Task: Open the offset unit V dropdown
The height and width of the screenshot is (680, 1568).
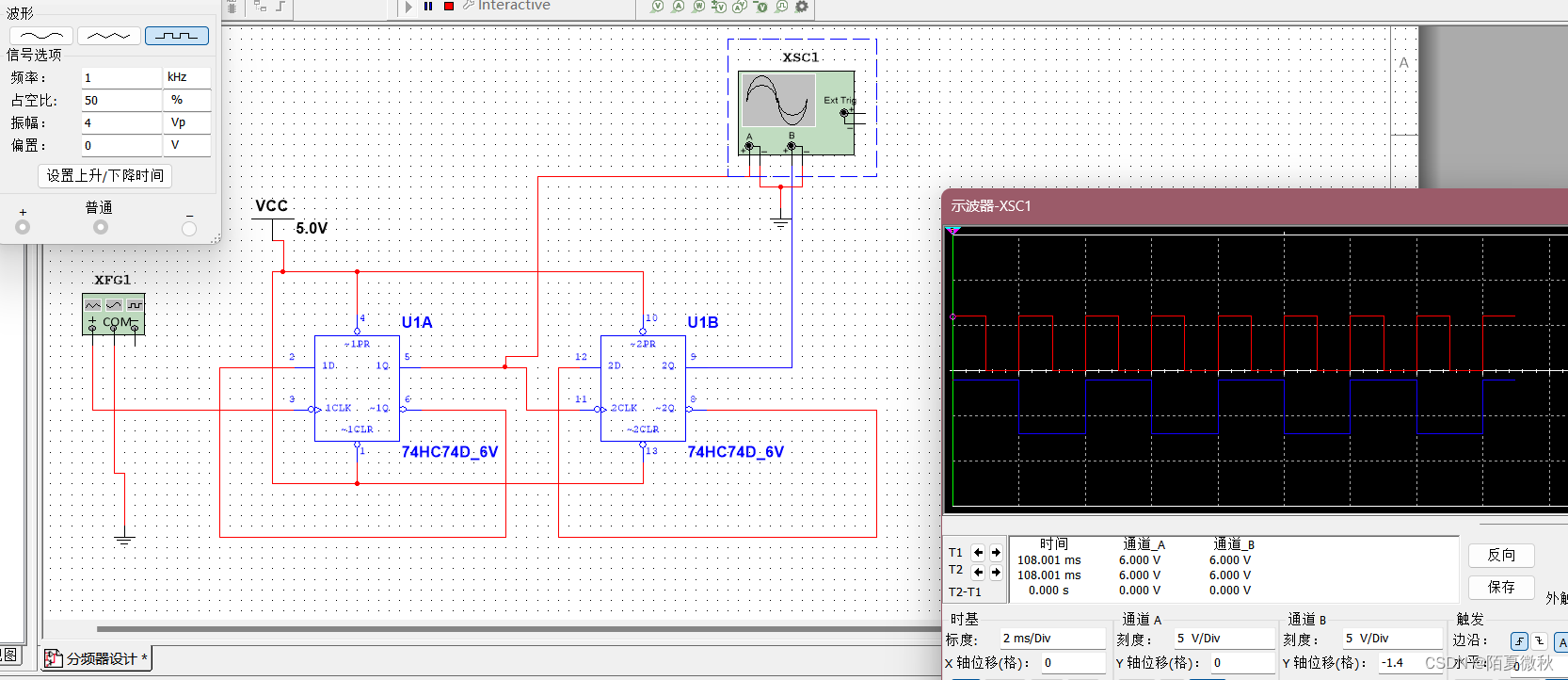Action: pos(187,145)
